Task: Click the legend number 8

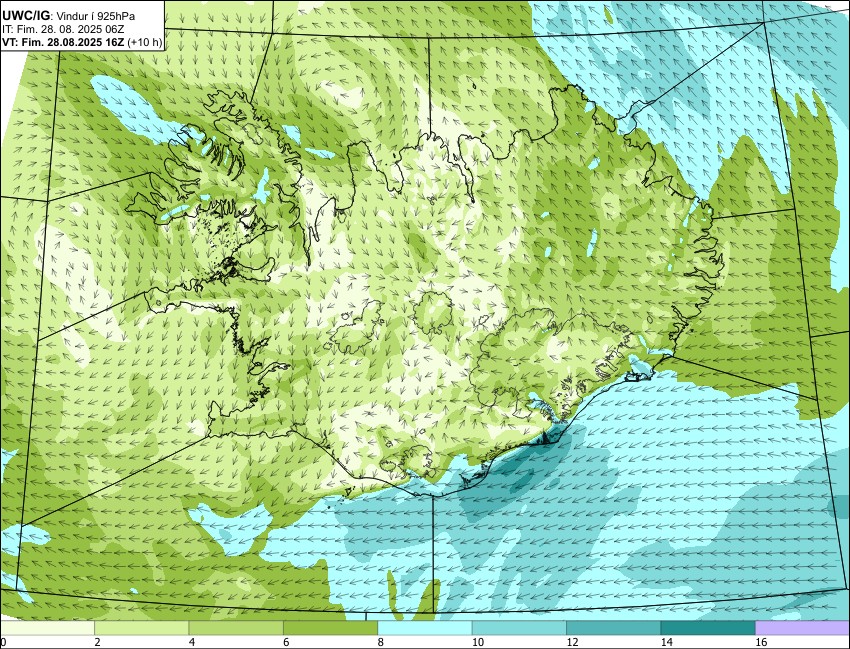Action: point(381,642)
